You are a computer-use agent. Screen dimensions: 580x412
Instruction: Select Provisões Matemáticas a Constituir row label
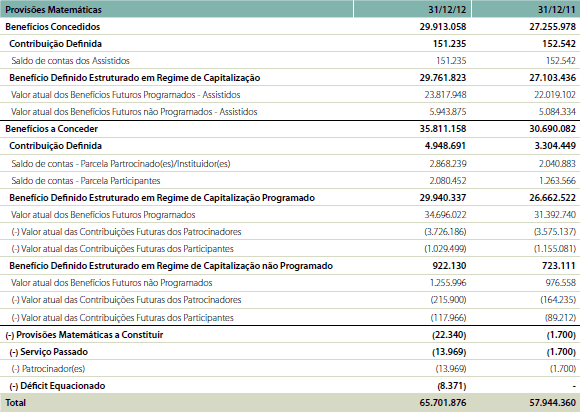[84, 335]
